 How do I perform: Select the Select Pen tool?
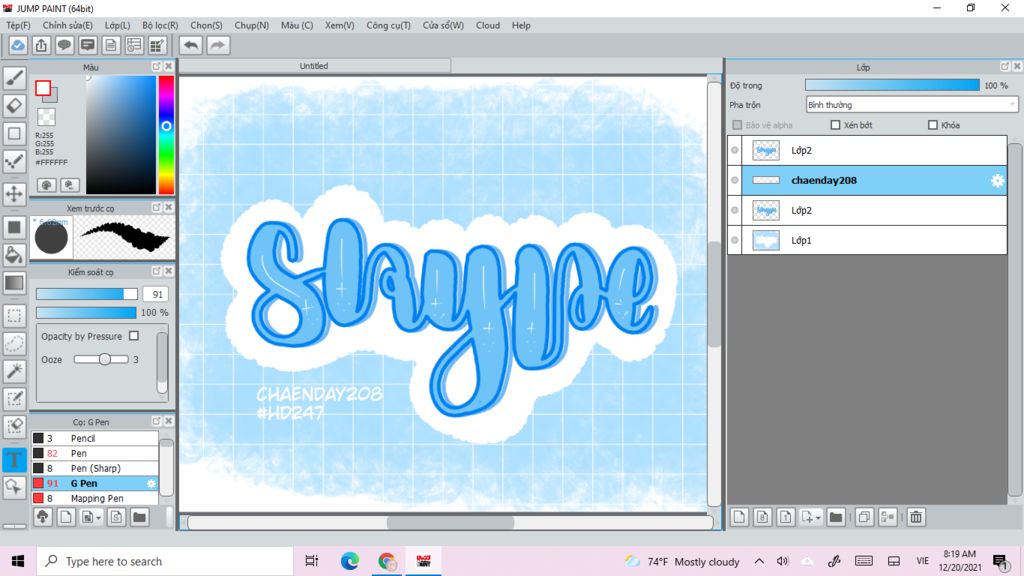14,399
